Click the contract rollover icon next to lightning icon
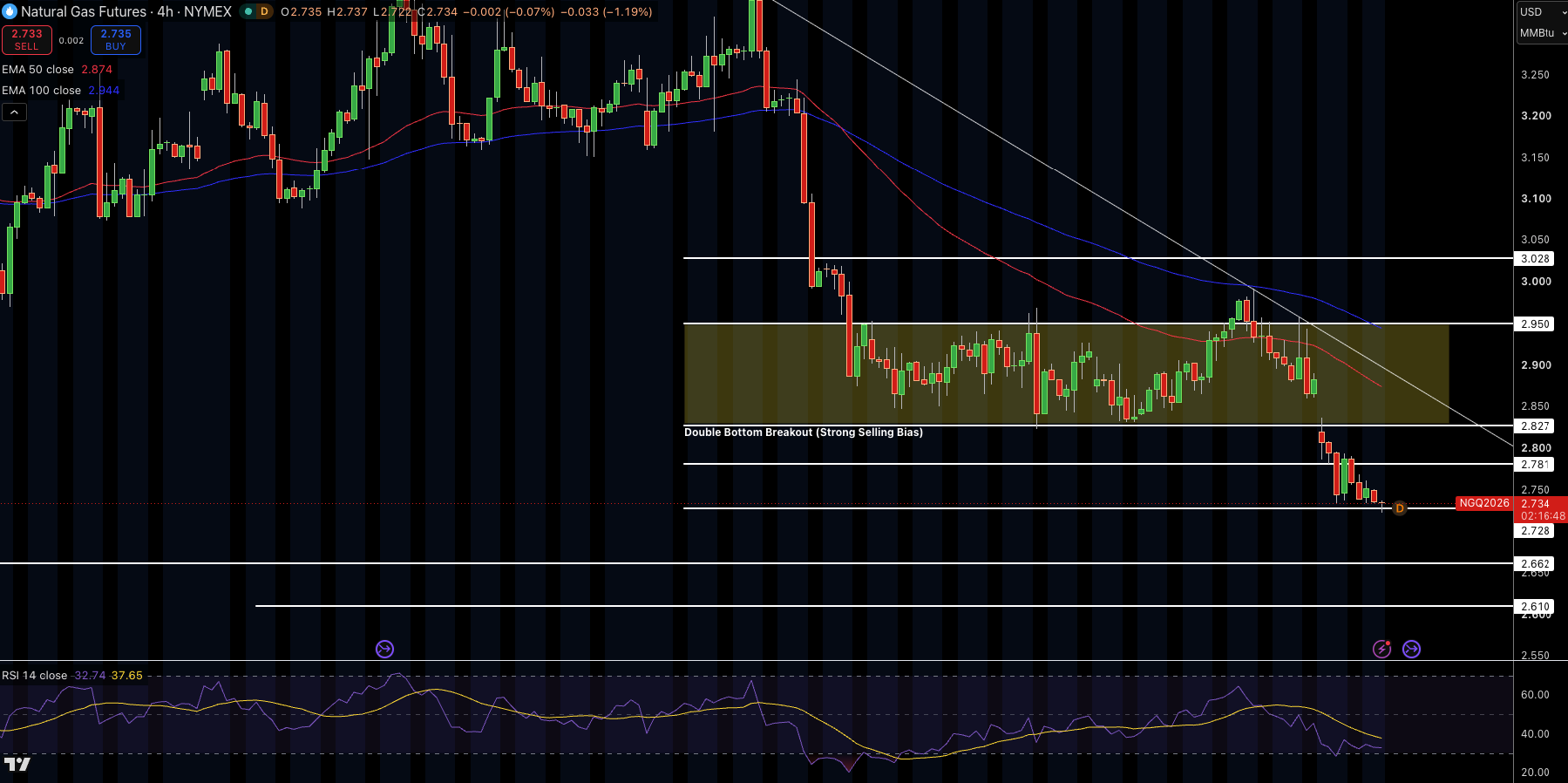The image size is (1568, 783). [x=1411, y=649]
